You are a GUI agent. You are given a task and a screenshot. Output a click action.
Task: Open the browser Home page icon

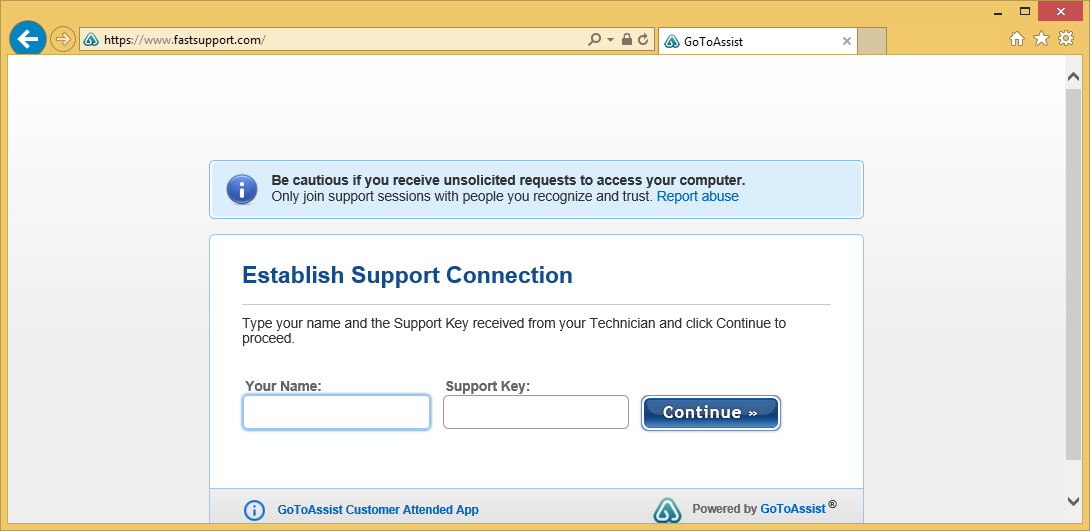tap(1017, 39)
